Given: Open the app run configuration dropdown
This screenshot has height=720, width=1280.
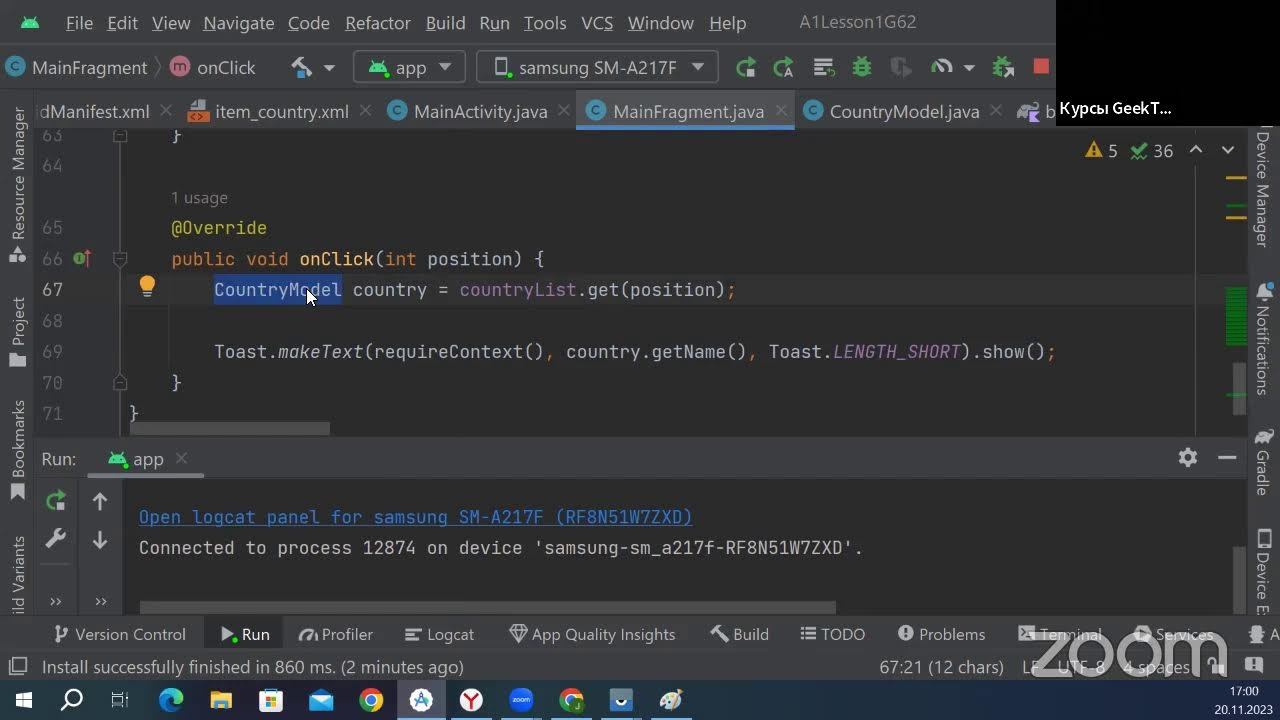Looking at the screenshot, I should (409, 68).
